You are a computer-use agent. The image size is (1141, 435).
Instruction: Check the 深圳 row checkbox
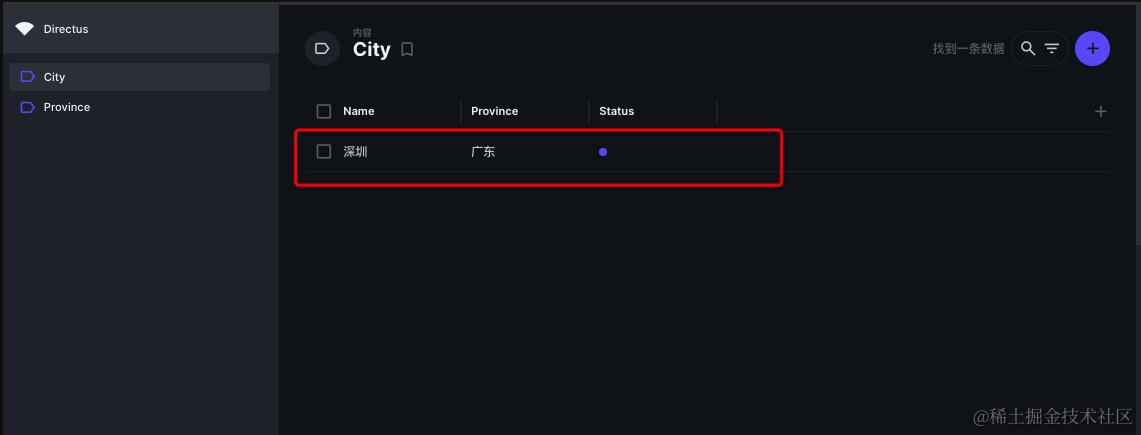[323, 151]
